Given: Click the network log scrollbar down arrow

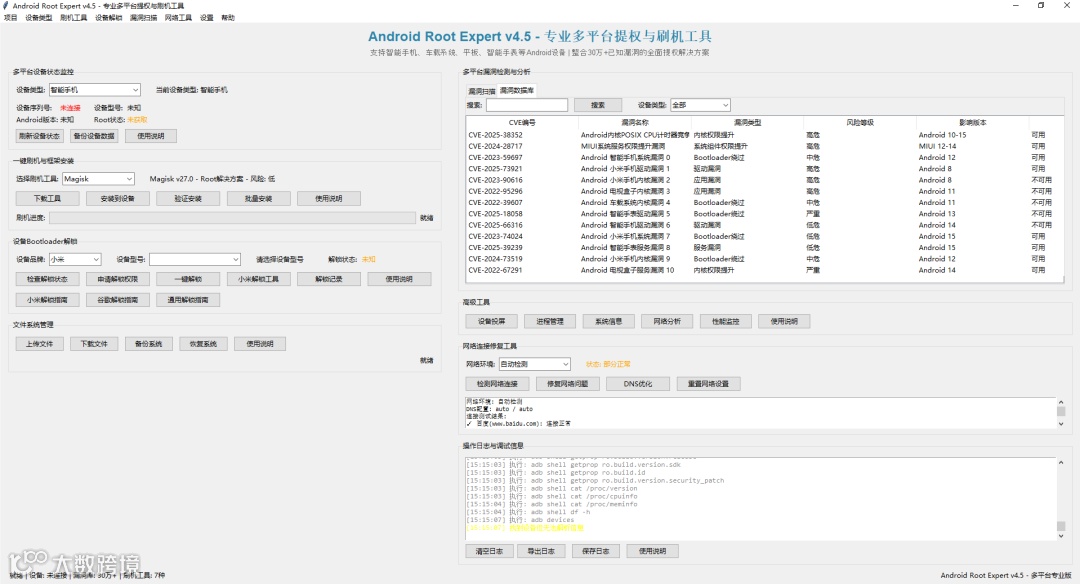Looking at the screenshot, I should click(1061, 424).
